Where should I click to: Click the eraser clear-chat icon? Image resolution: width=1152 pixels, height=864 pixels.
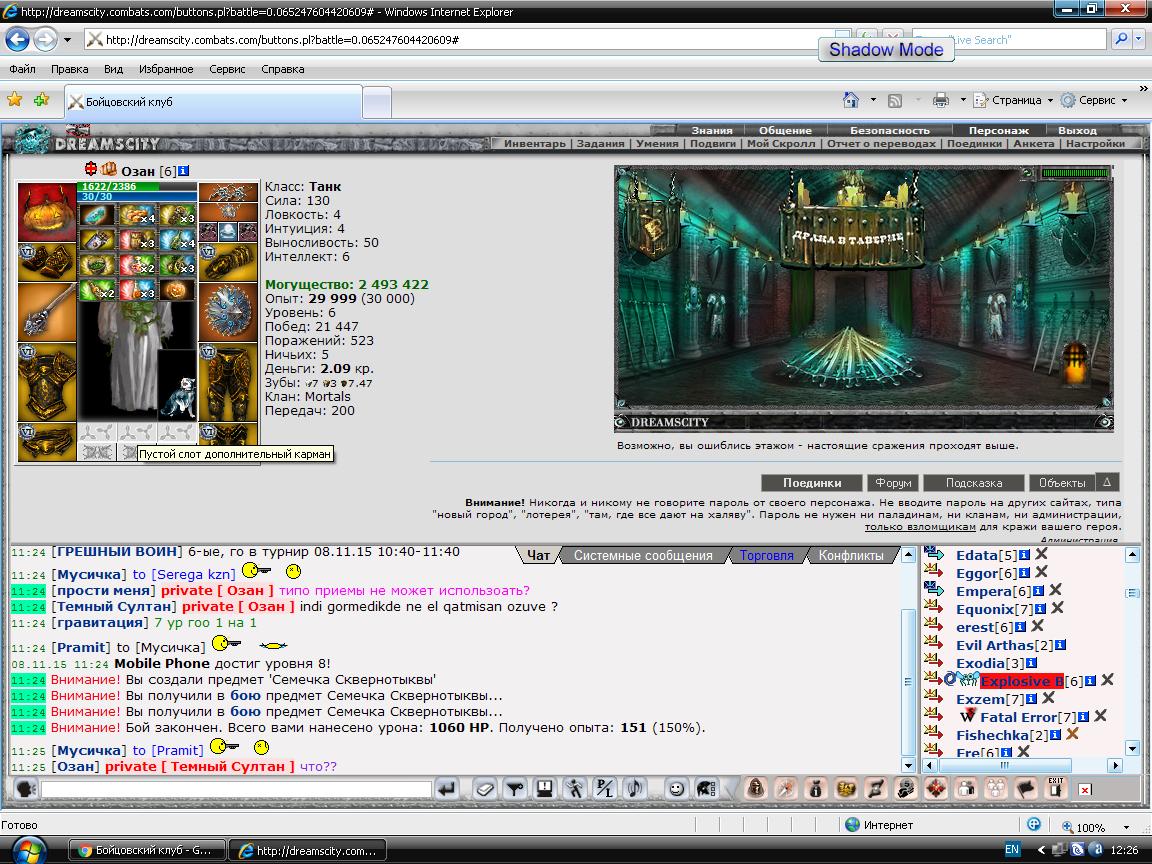pyautogui.click(x=484, y=789)
